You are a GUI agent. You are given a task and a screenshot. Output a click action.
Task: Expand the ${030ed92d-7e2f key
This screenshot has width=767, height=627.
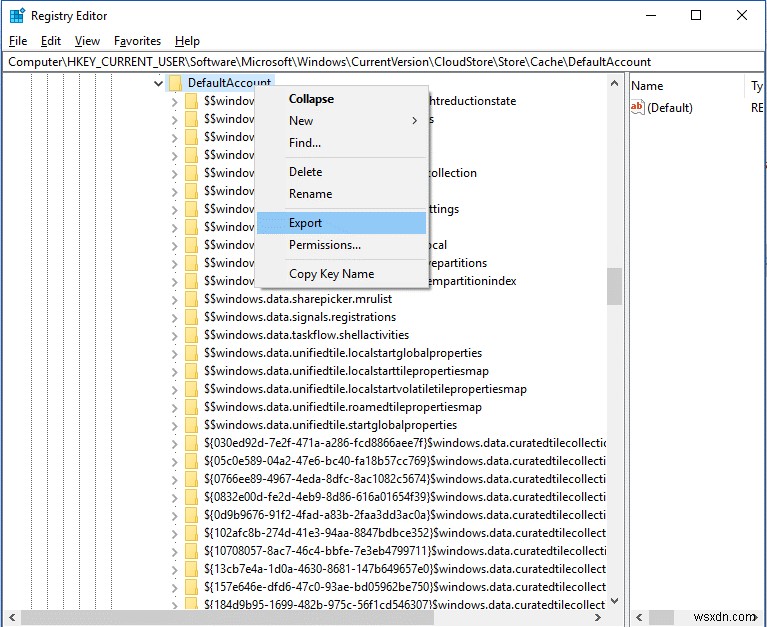coord(175,444)
